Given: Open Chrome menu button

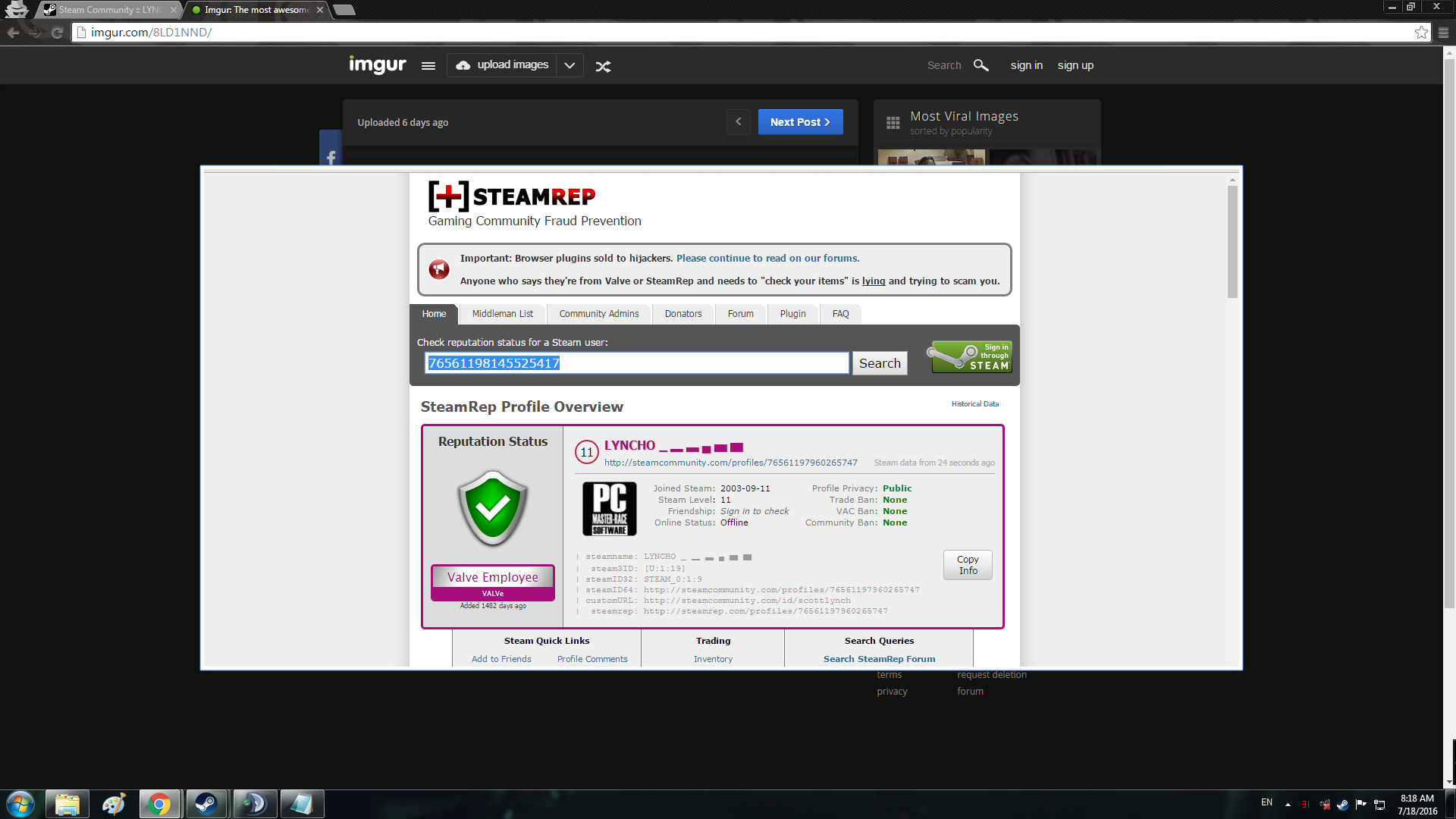Looking at the screenshot, I should 1443,33.
